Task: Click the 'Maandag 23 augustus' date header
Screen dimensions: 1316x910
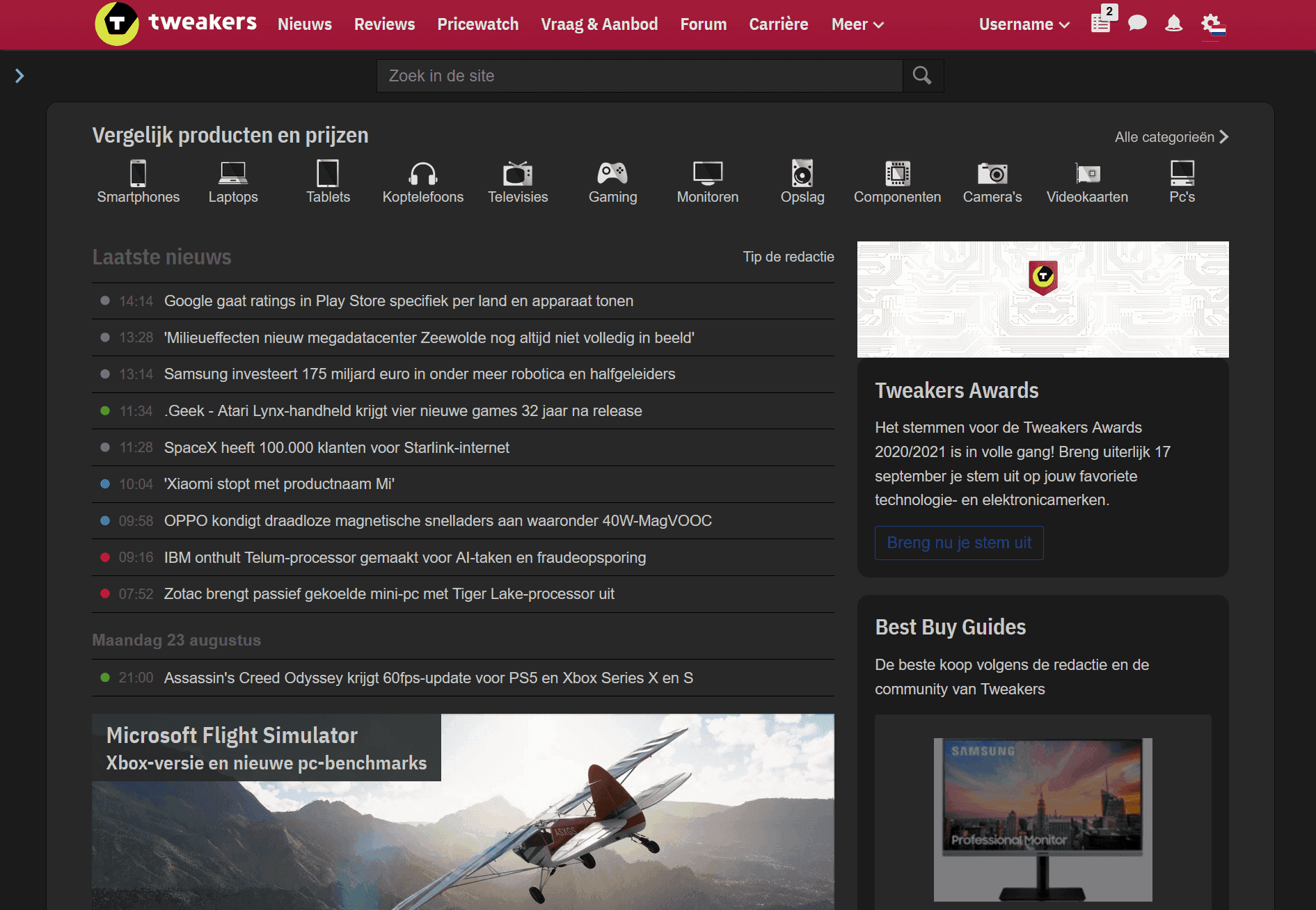Action: [x=176, y=640]
